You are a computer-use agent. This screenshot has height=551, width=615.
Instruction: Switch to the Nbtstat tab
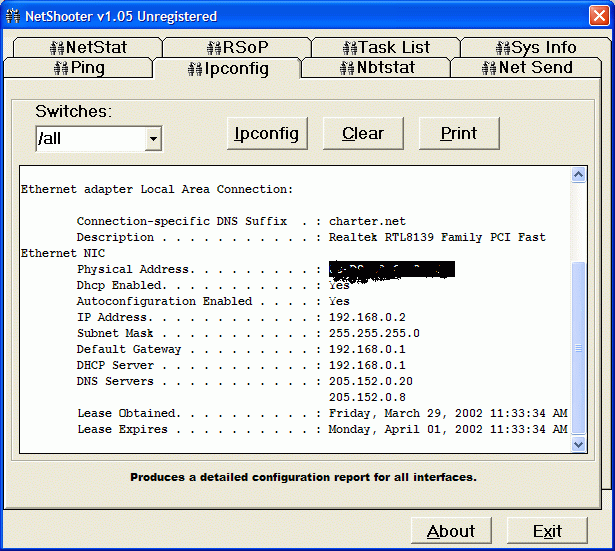pyautogui.click(x=377, y=68)
